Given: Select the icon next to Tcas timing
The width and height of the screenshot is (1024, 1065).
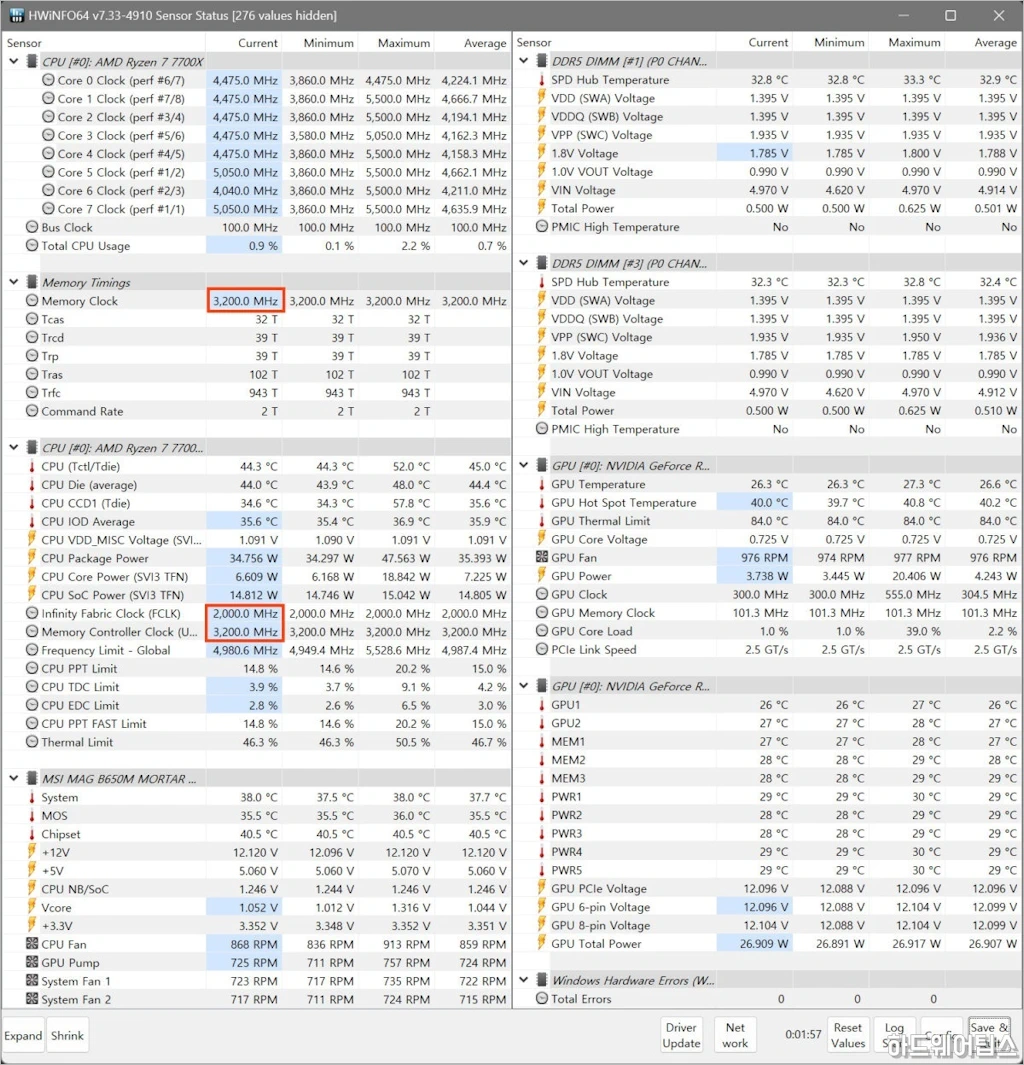Looking at the screenshot, I should pyautogui.click(x=32, y=319).
